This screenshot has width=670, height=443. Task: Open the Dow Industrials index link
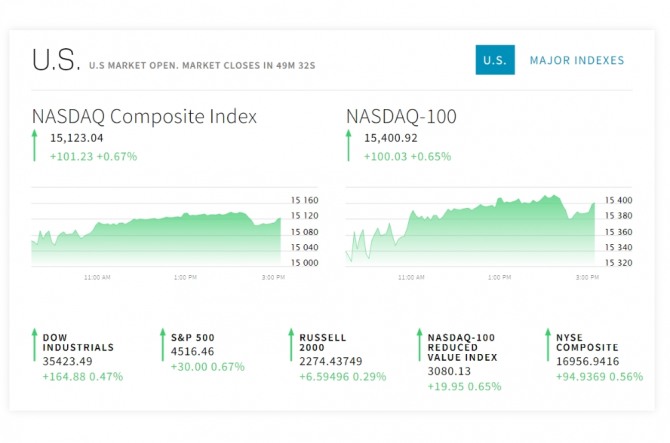[78, 342]
